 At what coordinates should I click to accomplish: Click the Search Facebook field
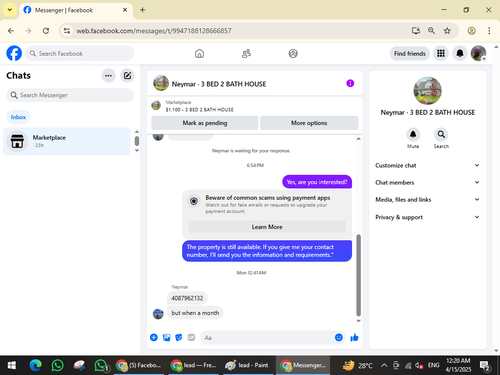[80, 53]
